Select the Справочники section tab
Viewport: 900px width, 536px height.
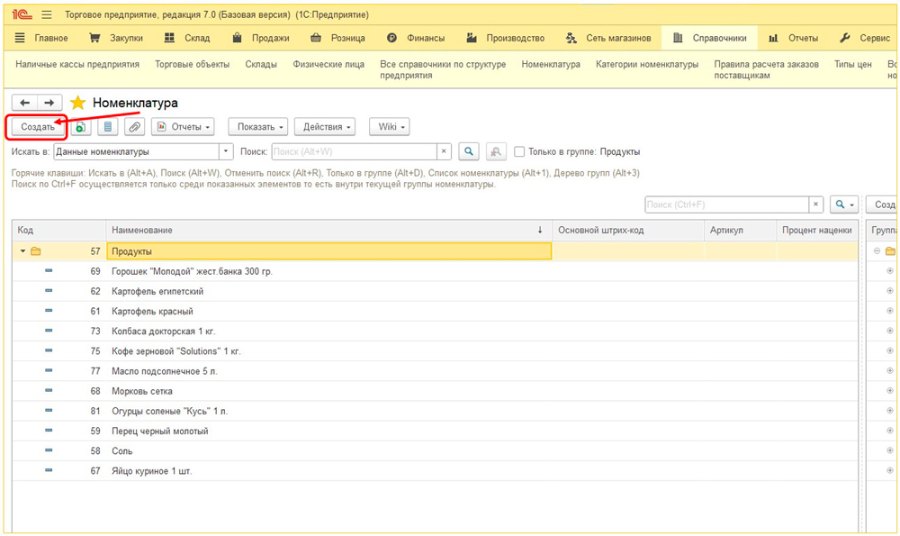tap(709, 38)
